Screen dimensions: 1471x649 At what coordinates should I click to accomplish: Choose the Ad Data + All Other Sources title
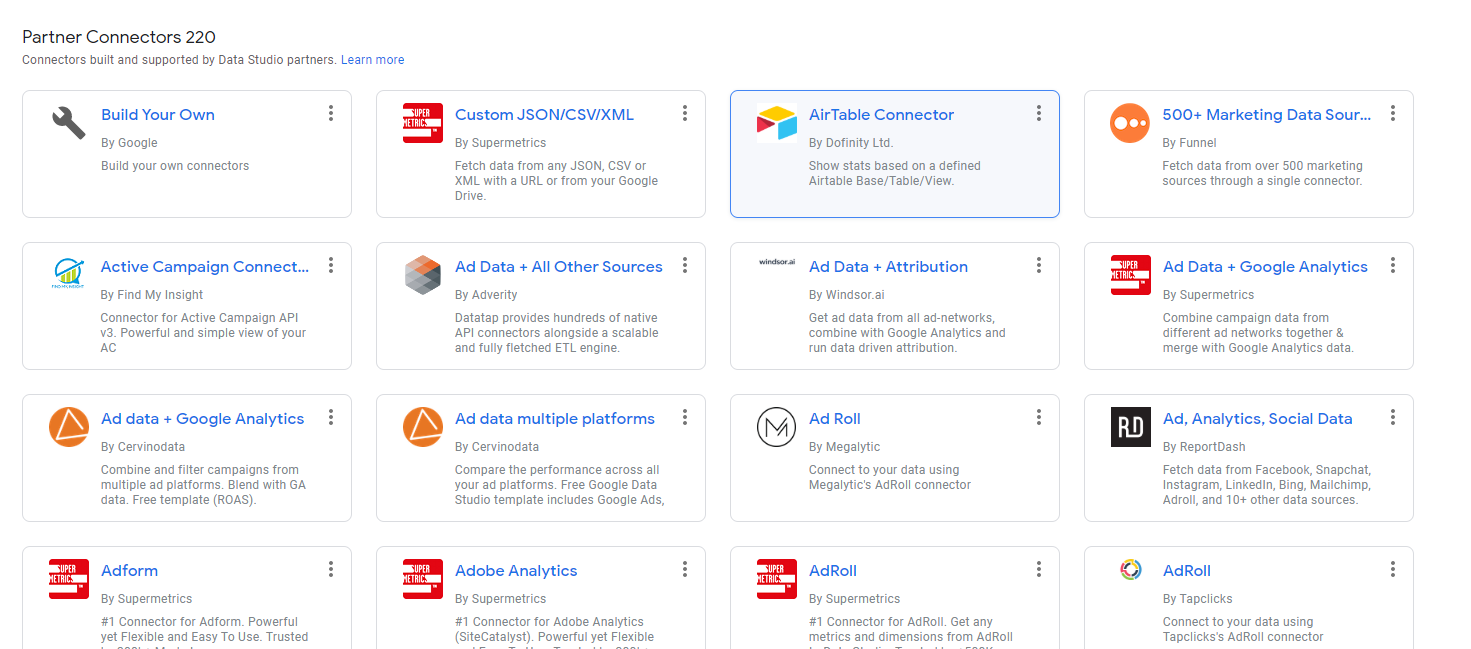click(x=559, y=267)
